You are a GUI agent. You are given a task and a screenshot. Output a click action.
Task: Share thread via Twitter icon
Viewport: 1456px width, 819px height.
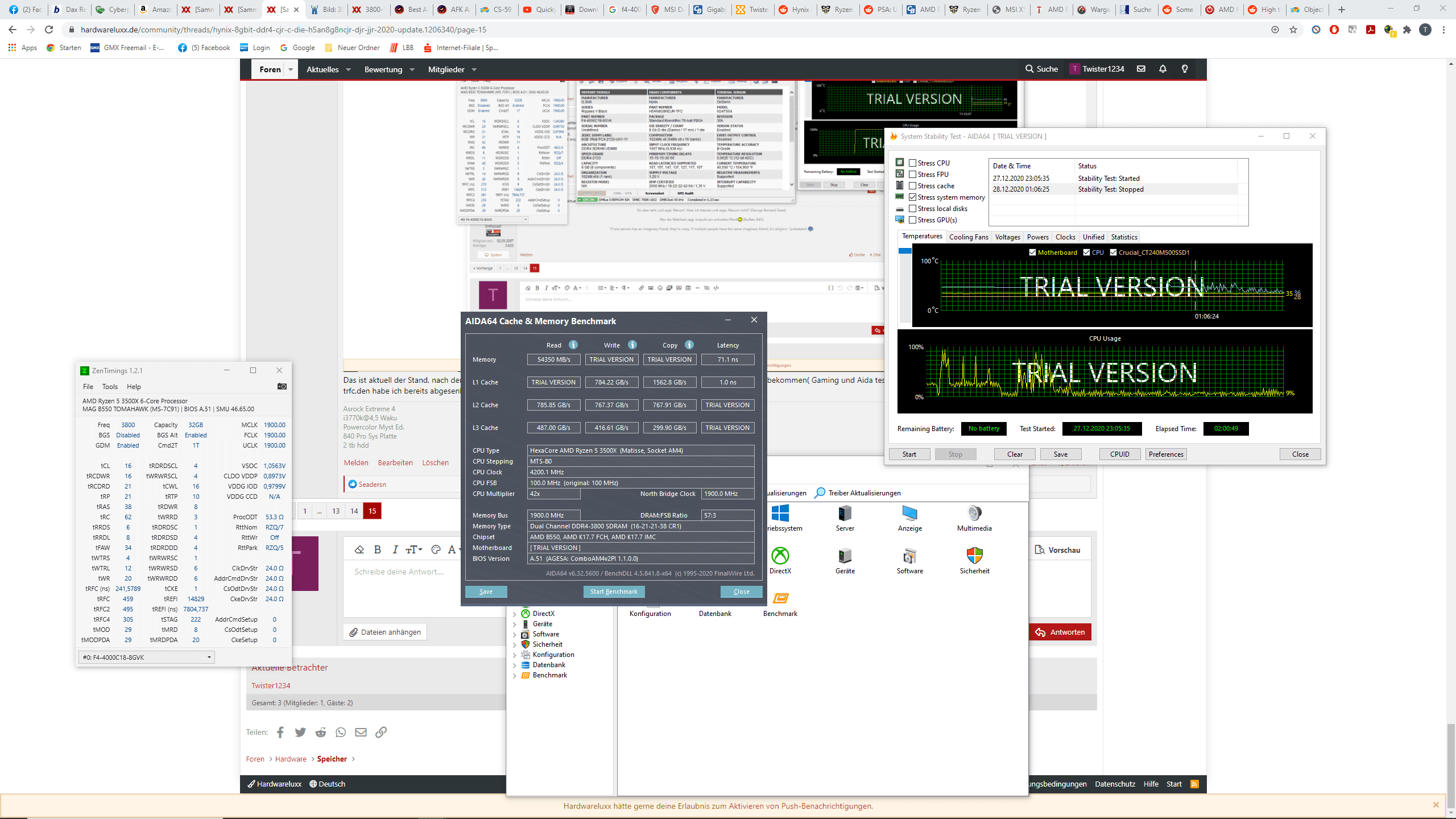pos(300,732)
